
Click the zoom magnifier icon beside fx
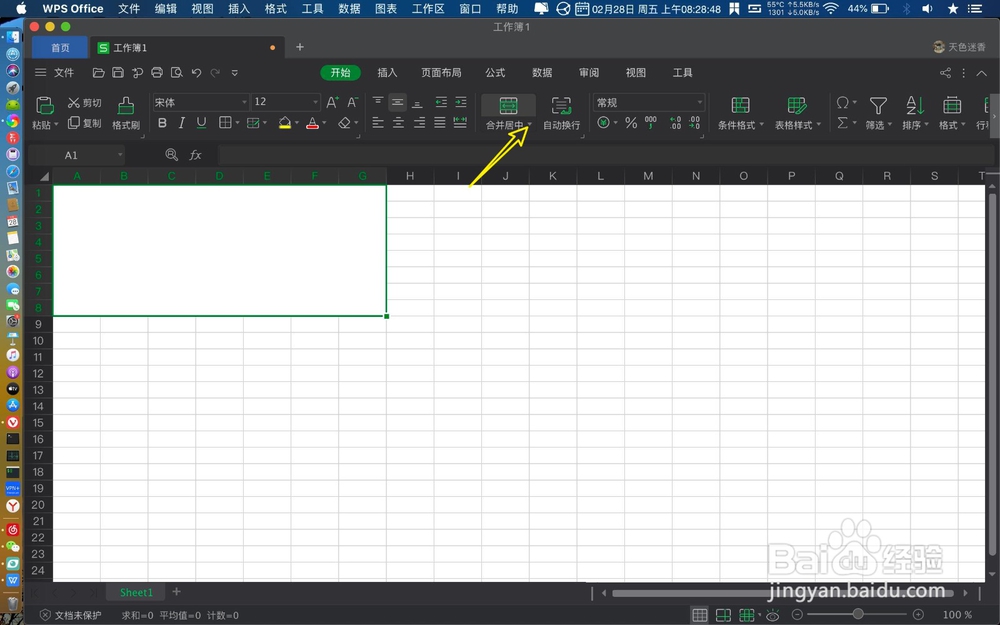172,155
